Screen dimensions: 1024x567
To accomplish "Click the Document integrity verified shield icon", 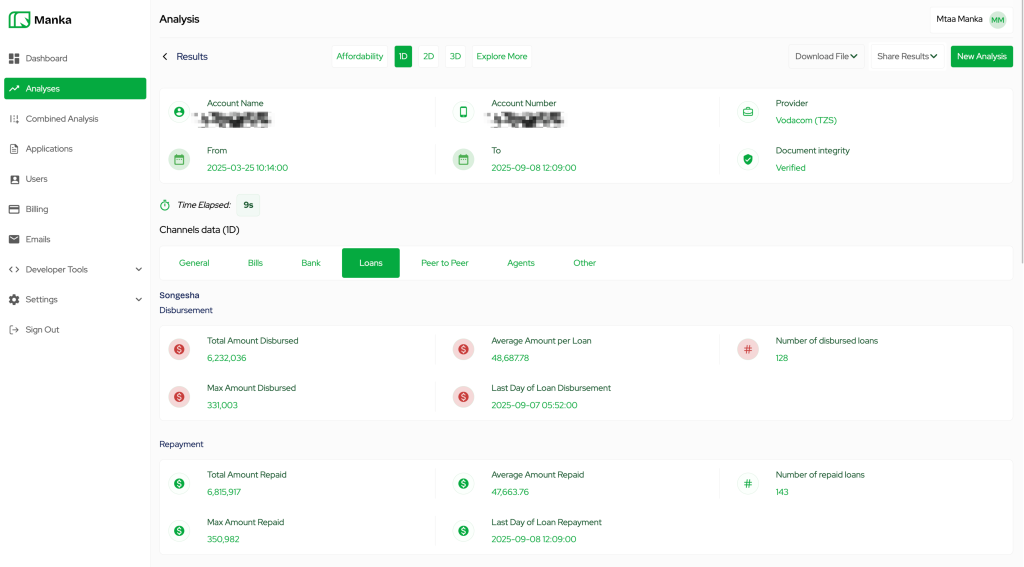I will point(747,159).
